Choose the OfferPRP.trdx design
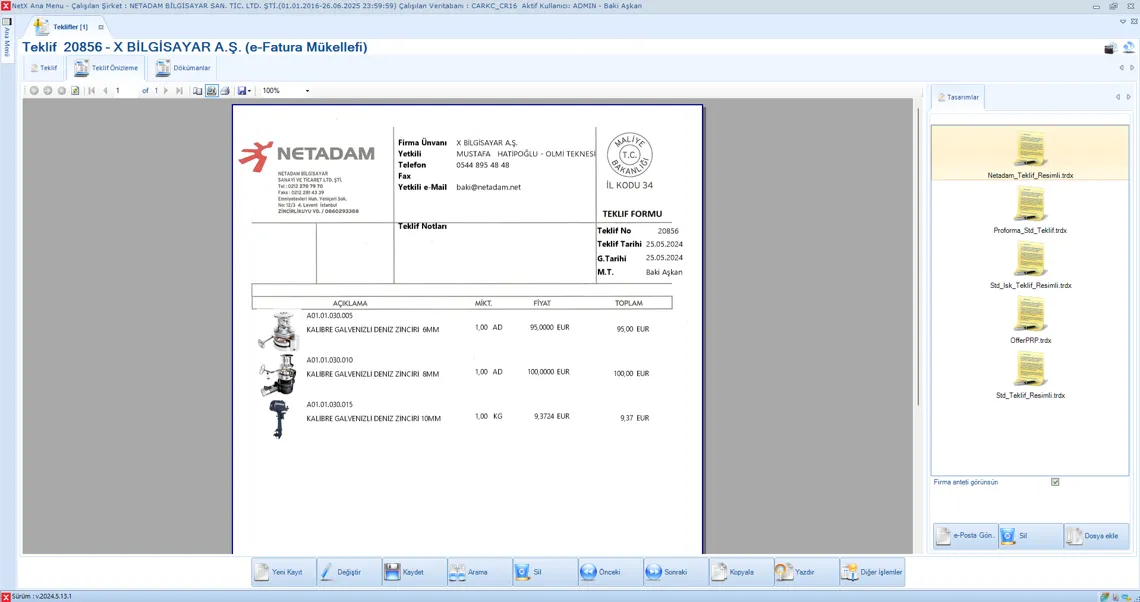This screenshot has width=1140, height=602. point(1030,320)
